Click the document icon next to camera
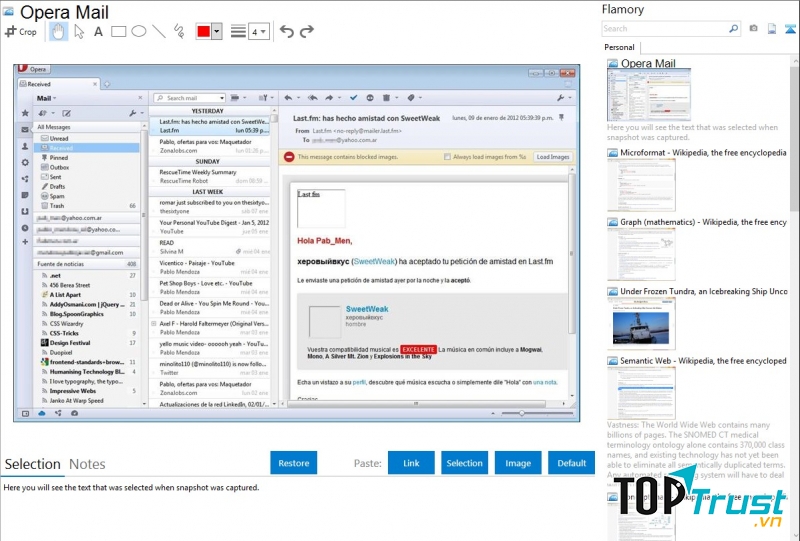This screenshot has height=541, width=800. coord(772,29)
